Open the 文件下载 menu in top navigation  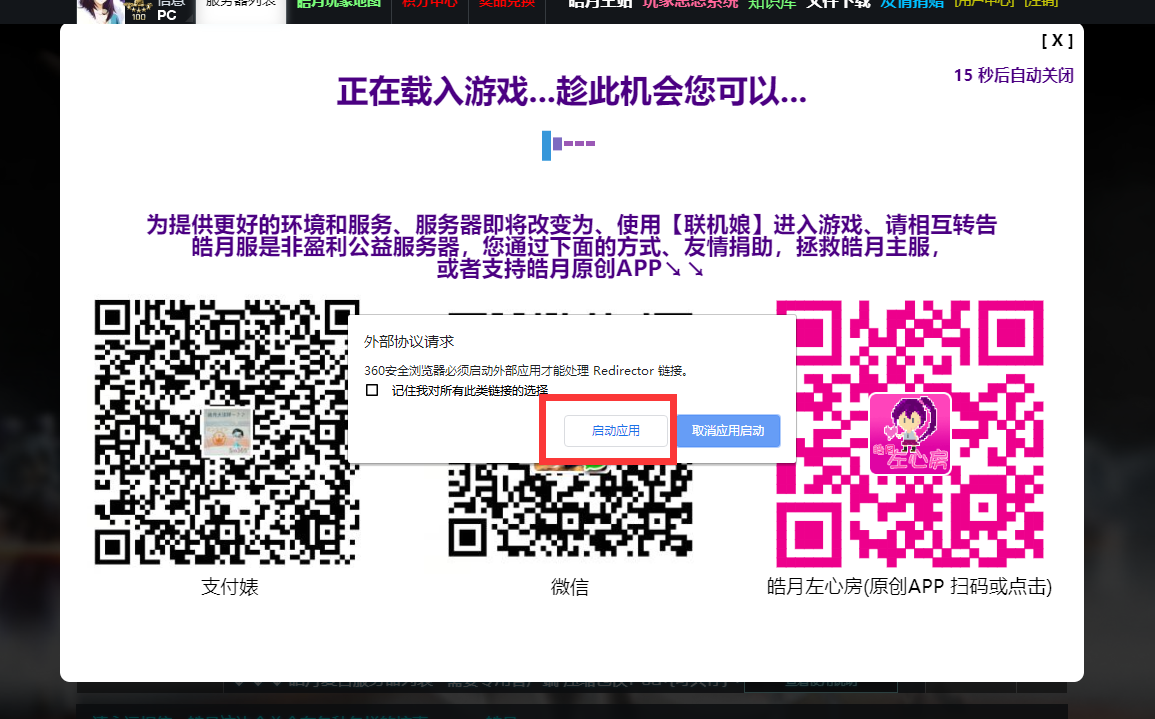click(x=838, y=4)
